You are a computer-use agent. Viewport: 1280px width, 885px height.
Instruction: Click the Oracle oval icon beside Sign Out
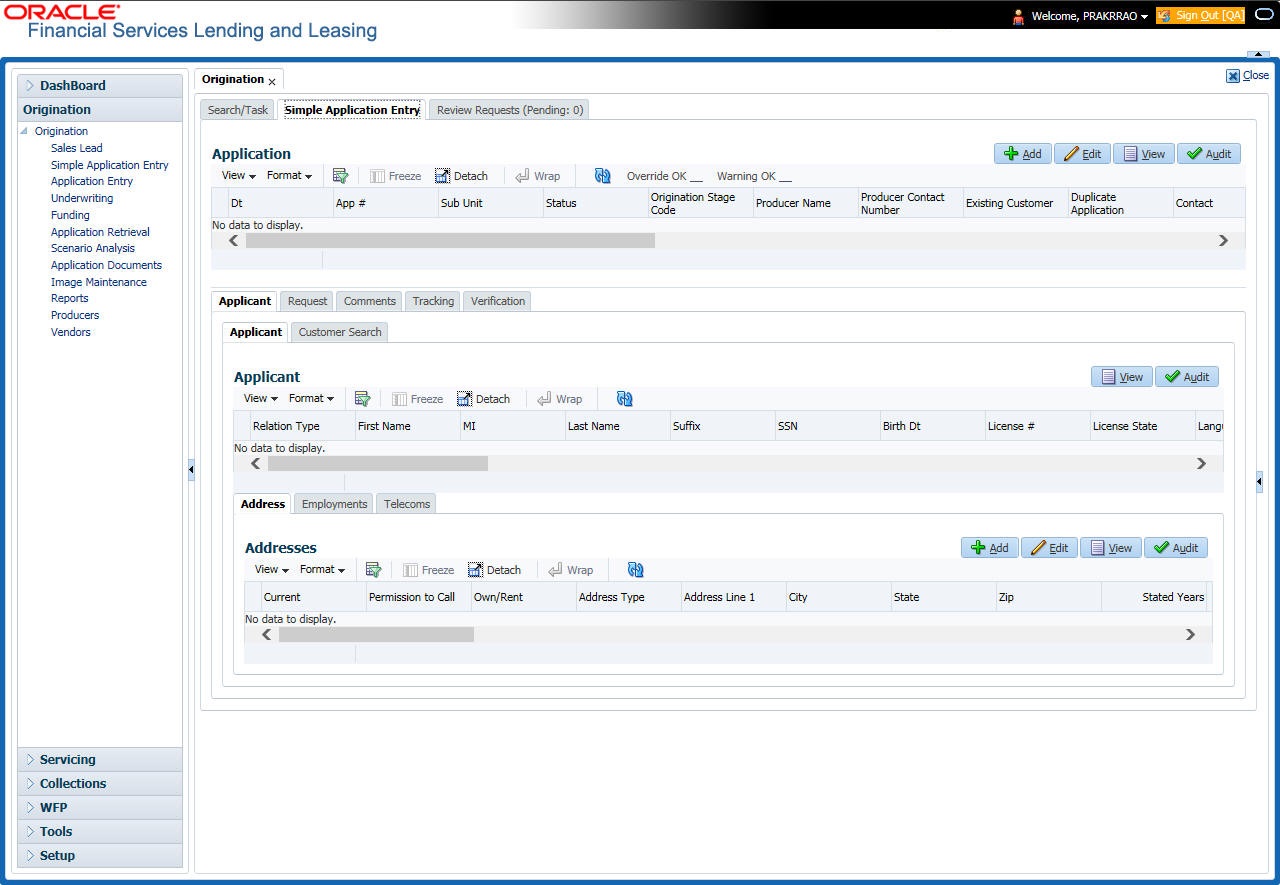[x=1264, y=15]
